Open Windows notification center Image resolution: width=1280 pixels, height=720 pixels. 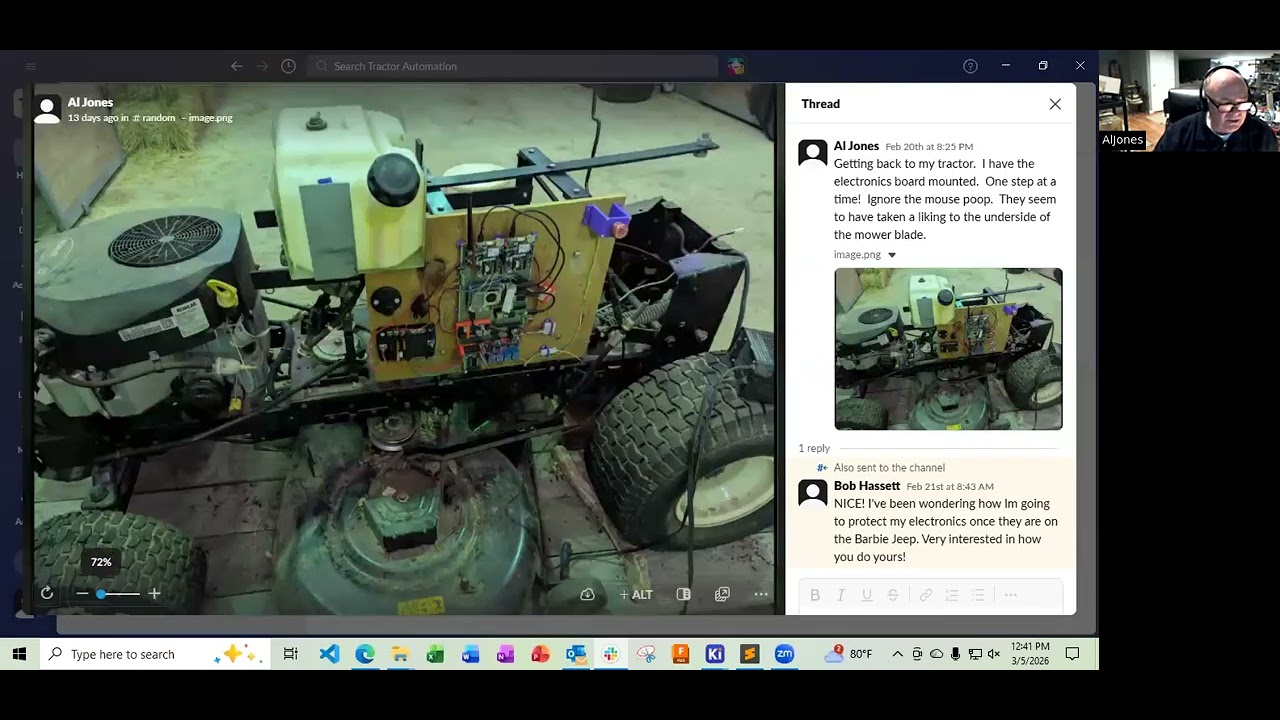(x=1072, y=654)
